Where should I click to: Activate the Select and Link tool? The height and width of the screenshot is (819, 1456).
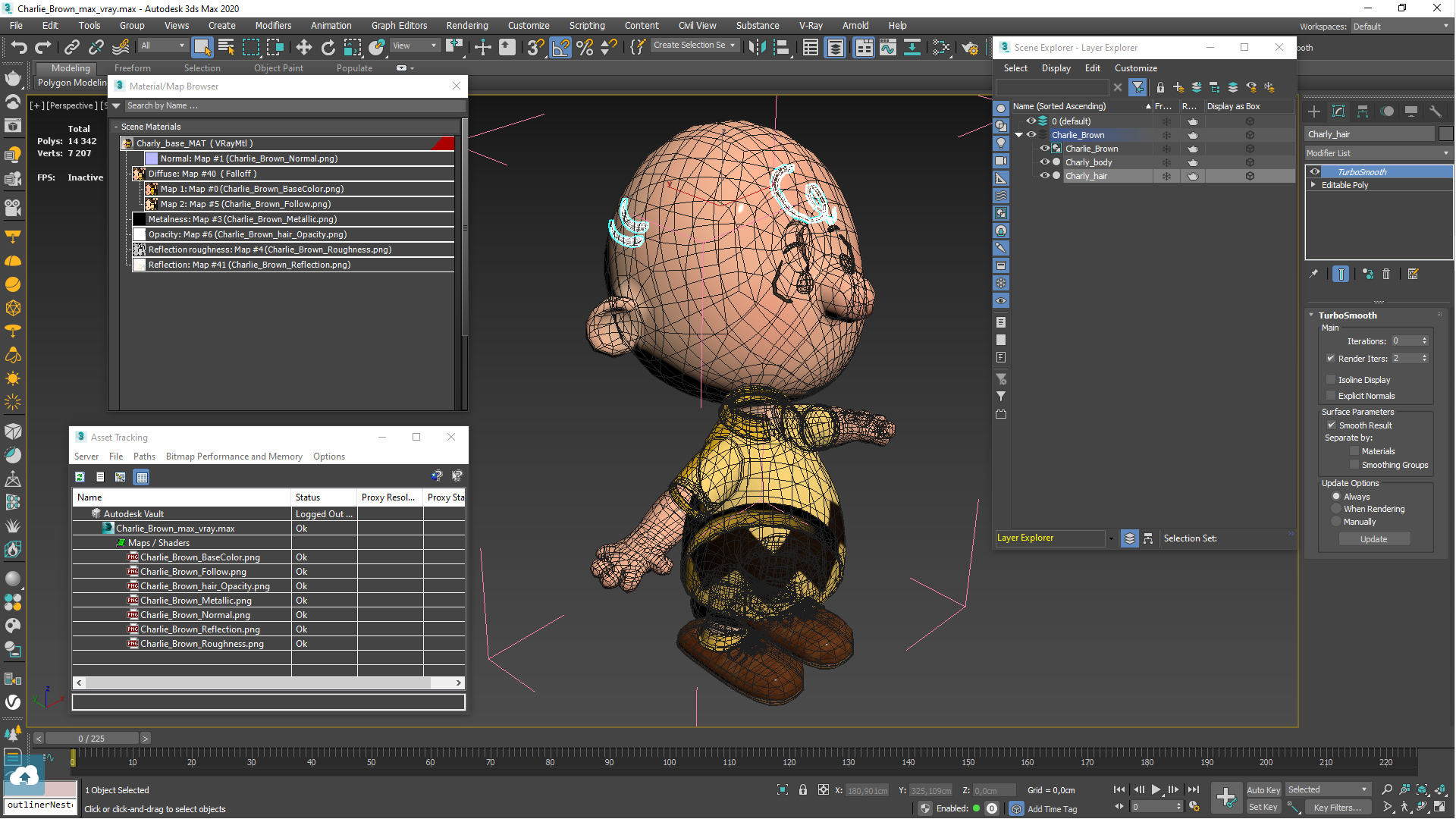click(x=72, y=47)
